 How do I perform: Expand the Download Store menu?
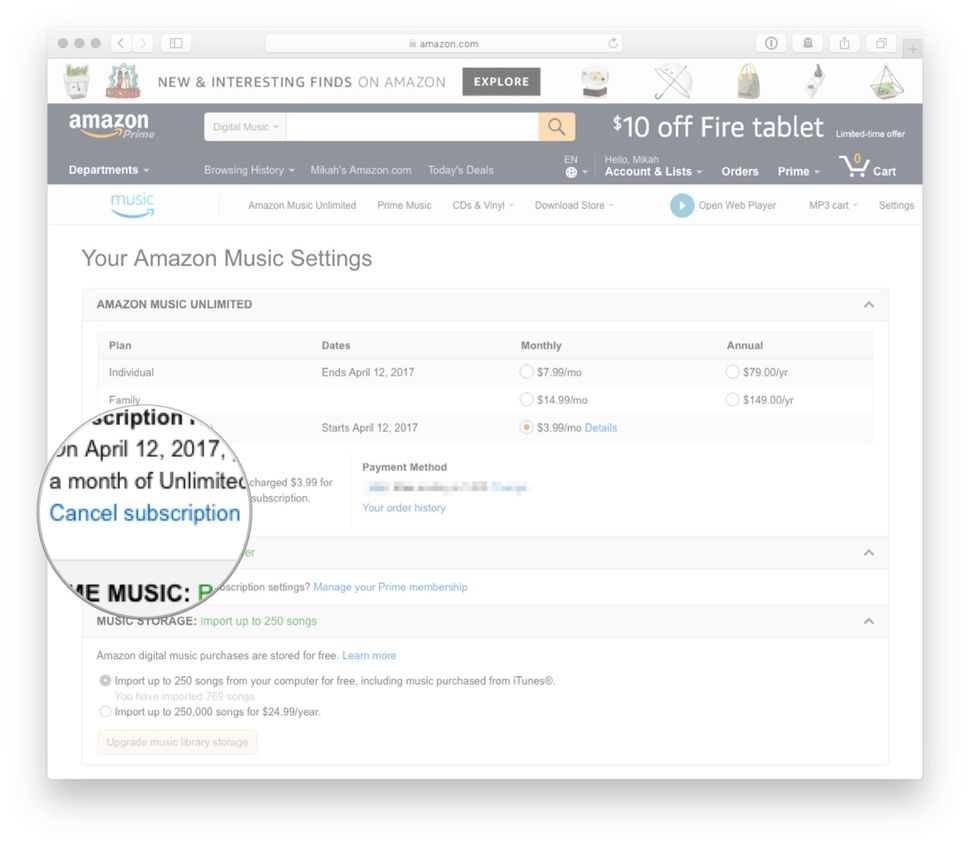click(x=572, y=205)
